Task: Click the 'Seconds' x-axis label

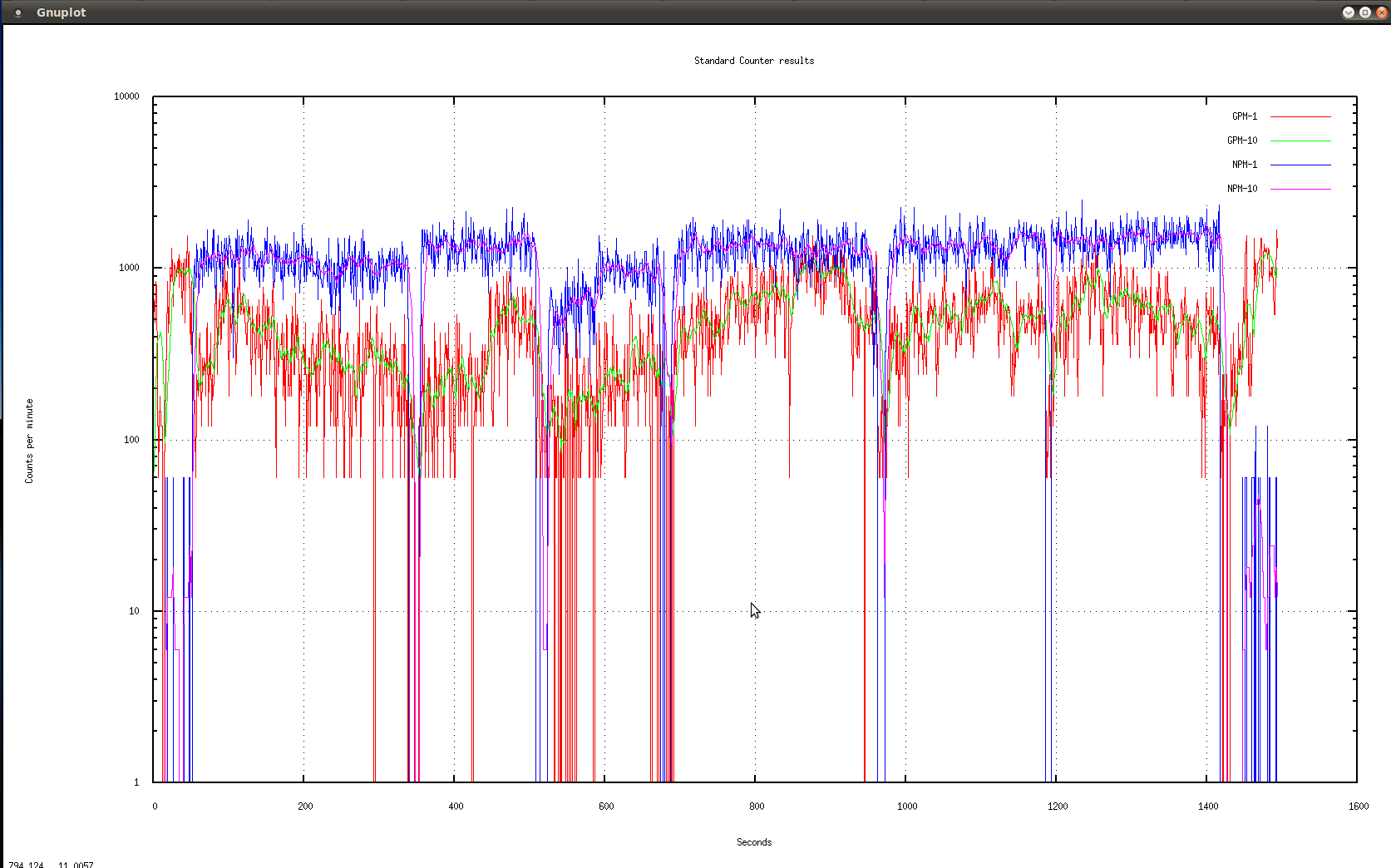Action: [x=754, y=842]
